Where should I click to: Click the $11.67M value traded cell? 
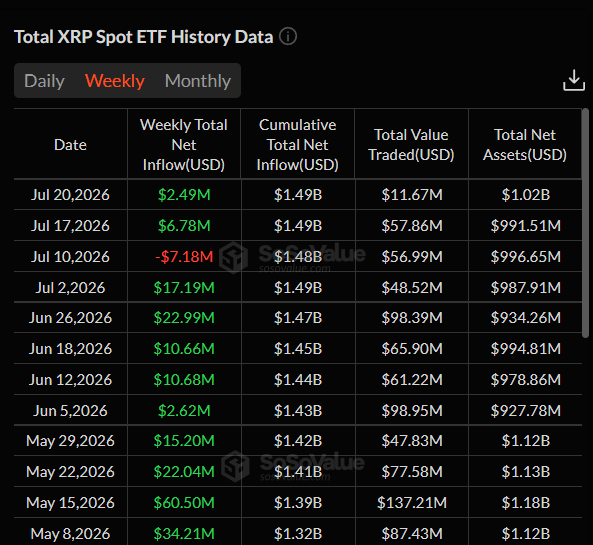coord(412,195)
